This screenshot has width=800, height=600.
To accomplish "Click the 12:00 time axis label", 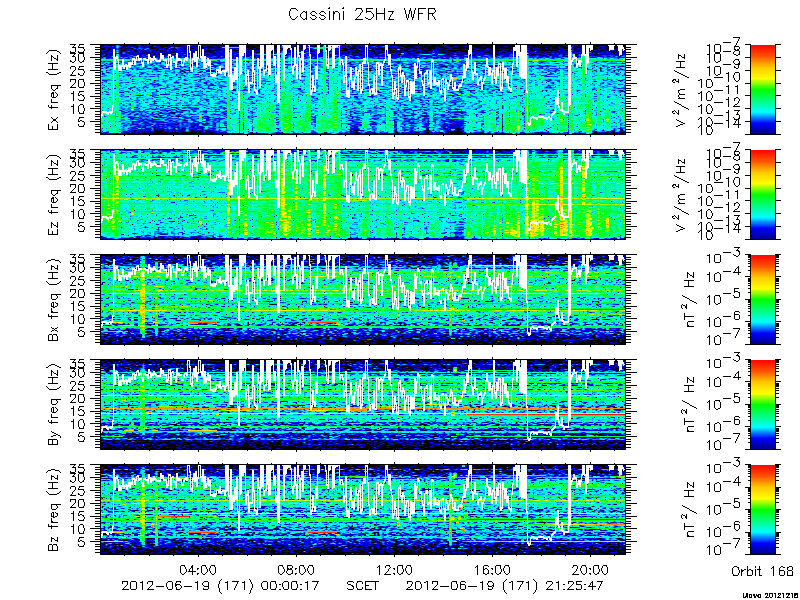I will tap(394, 569).
